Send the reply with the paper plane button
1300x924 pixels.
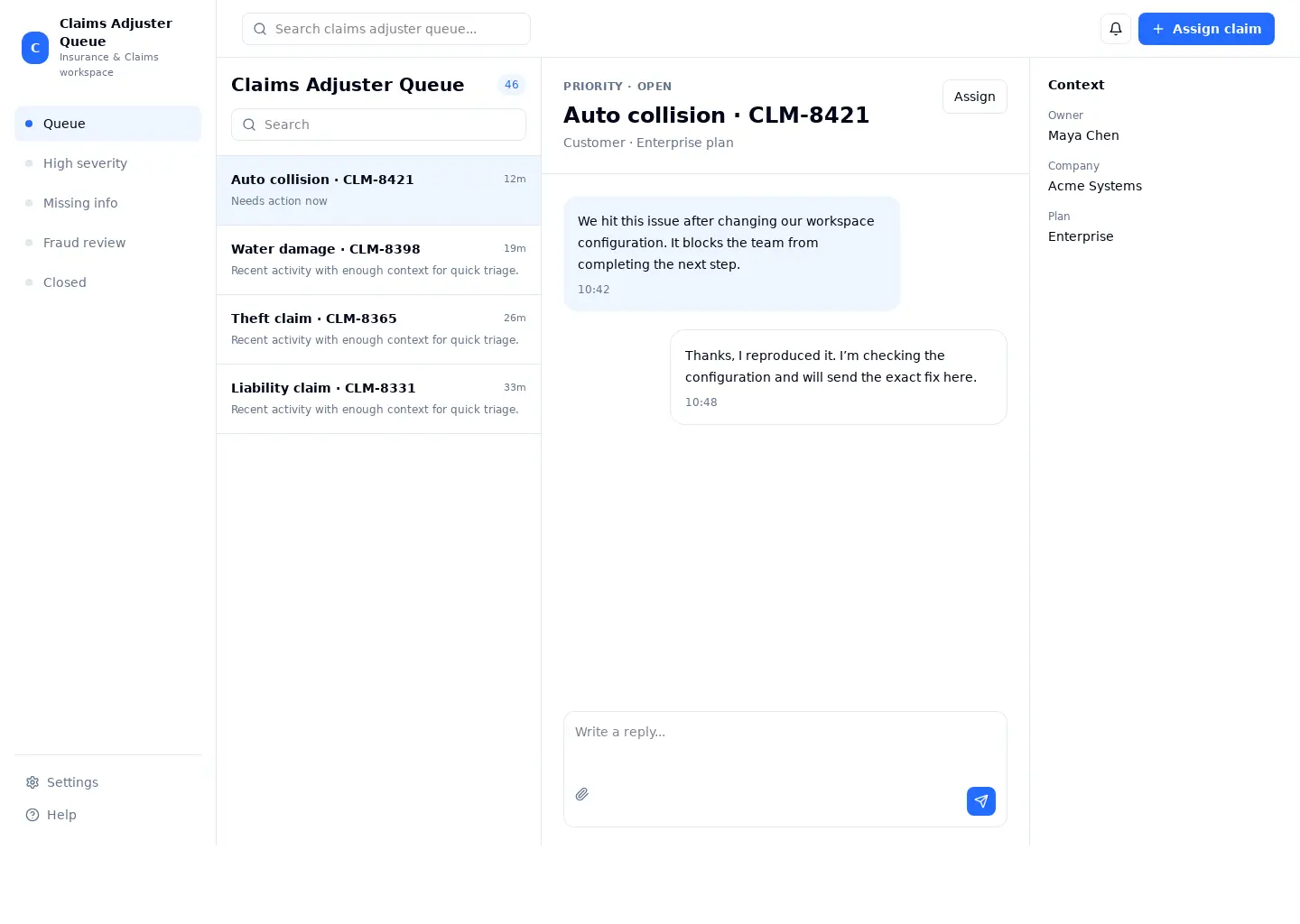click(981, 801)
